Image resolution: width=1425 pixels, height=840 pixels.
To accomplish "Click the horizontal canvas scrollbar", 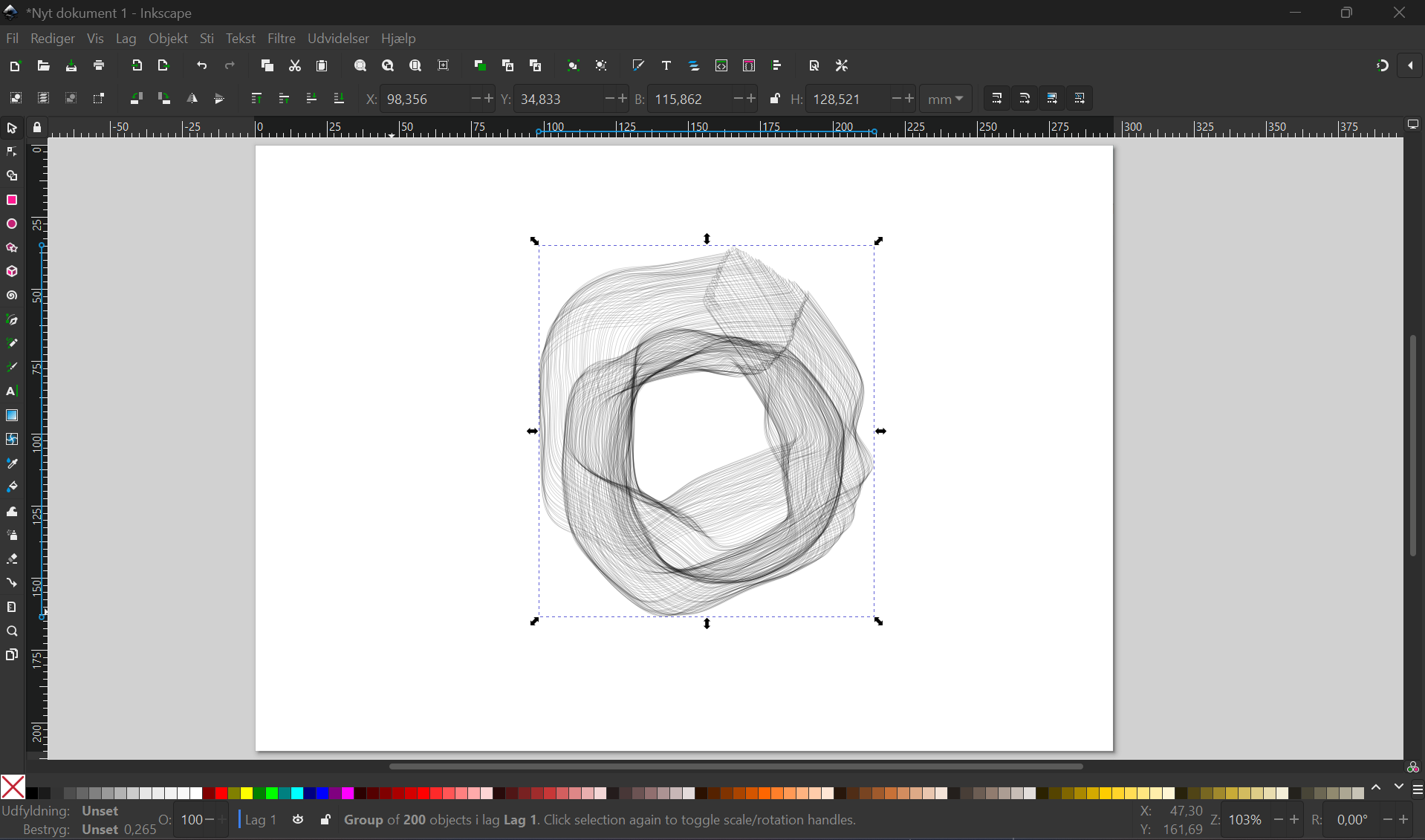I will [x=736, y=766].
